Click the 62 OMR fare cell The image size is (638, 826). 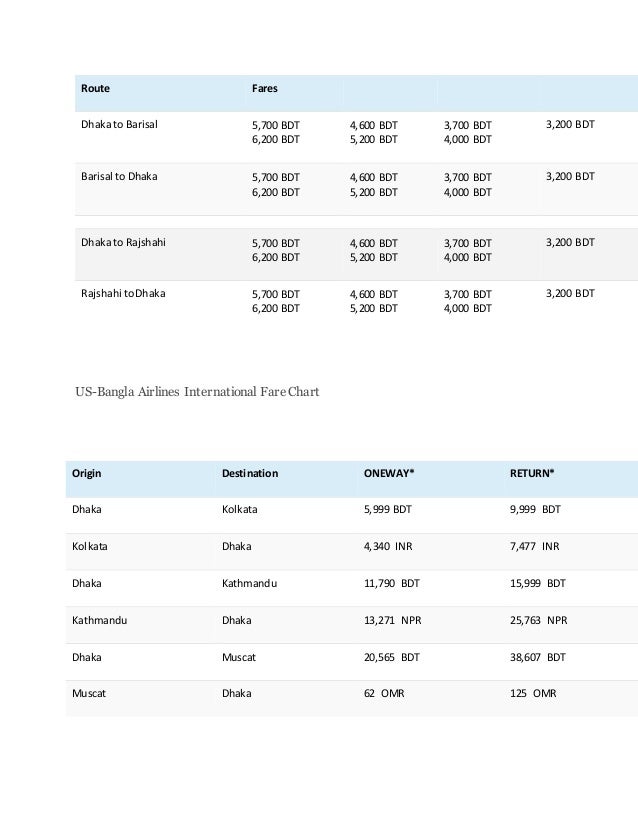click(384, 693)
